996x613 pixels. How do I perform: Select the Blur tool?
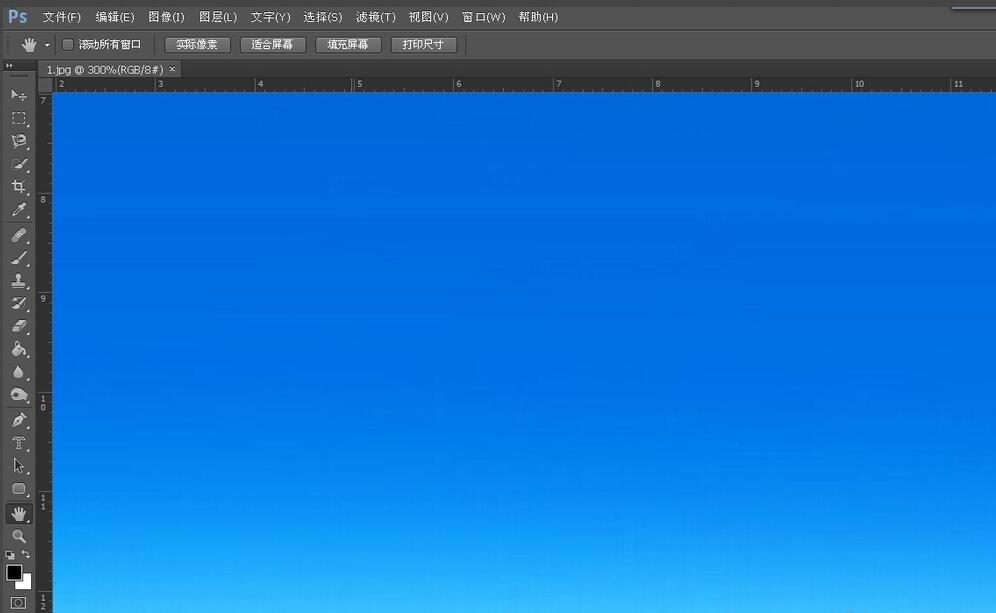tap(18, 372)
